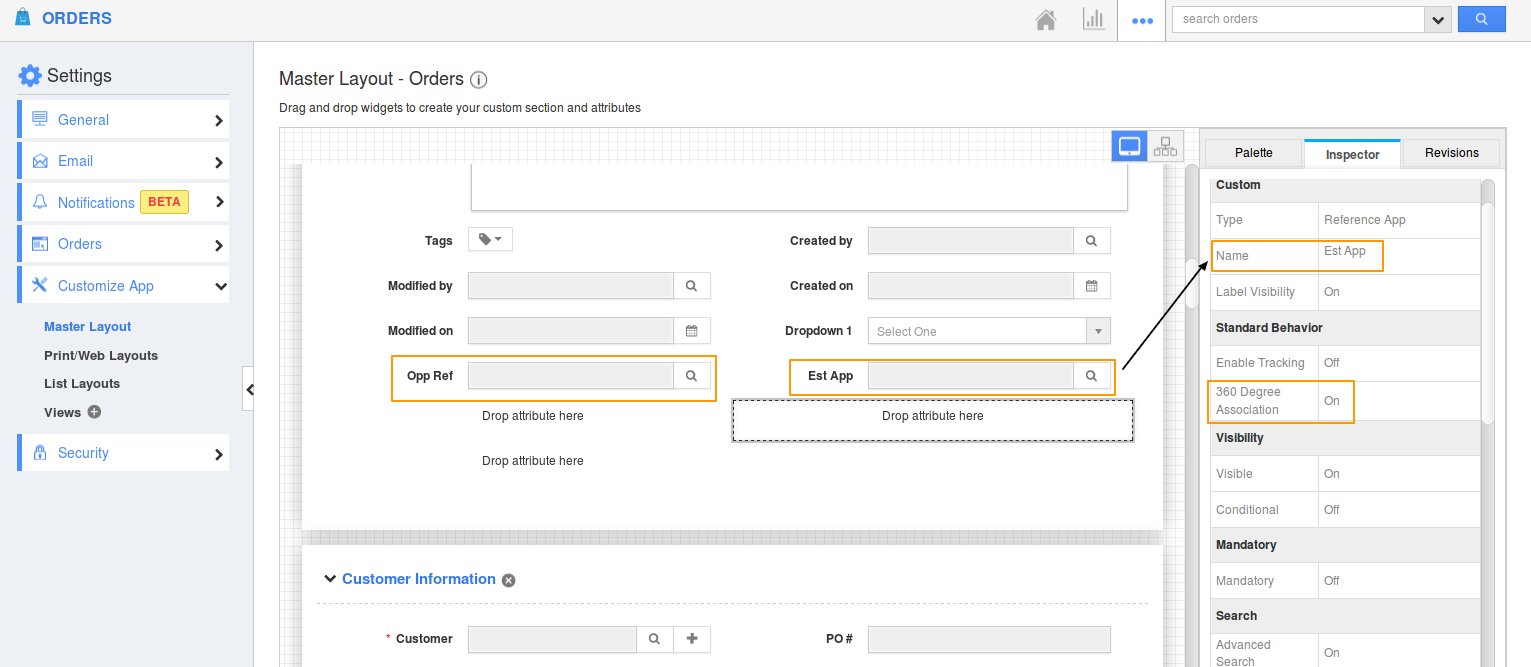Click the Created on calendar icon
The image size is (1531, 667).
pos(1092,286)
